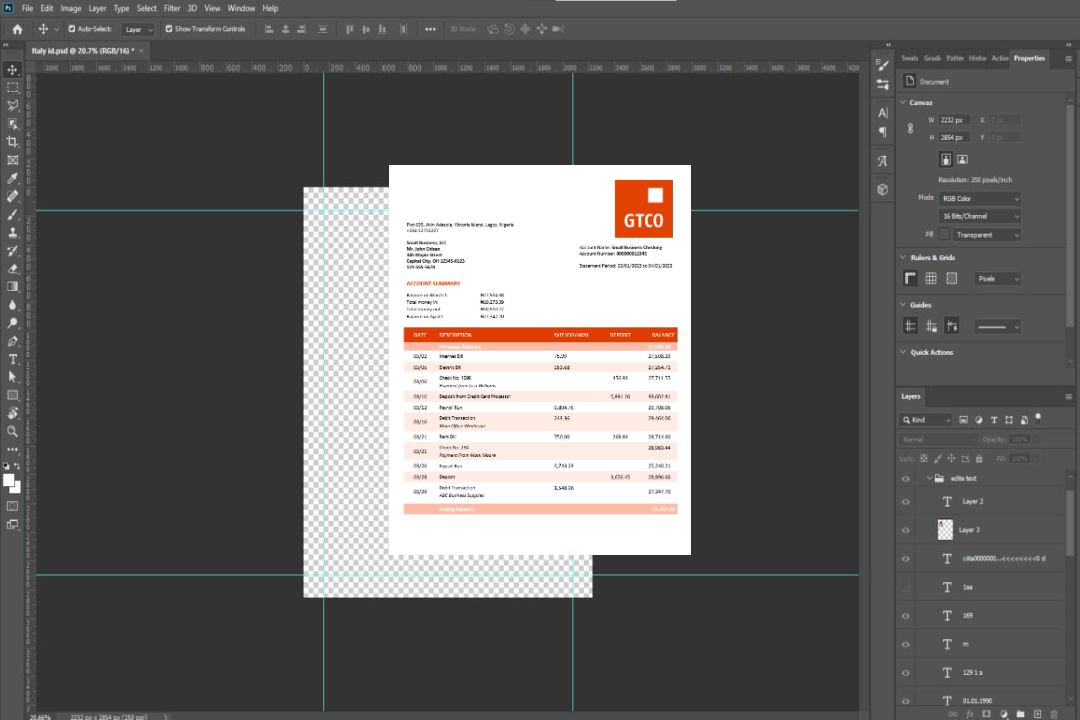Viewport: 1080px width, 720px height.
Task: Select the Rectangle shape tool
Action: [12, 395]
